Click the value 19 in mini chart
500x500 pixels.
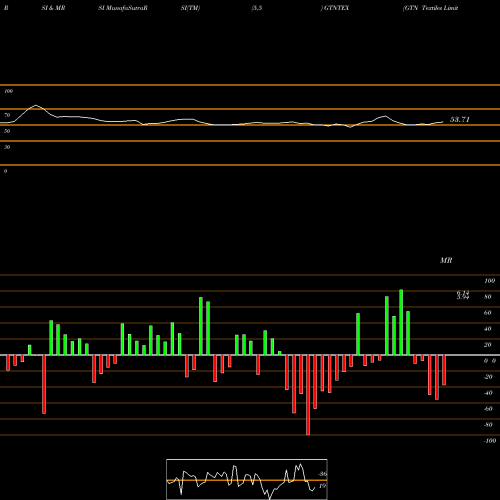pyautogui.click(x=322, y=486)
